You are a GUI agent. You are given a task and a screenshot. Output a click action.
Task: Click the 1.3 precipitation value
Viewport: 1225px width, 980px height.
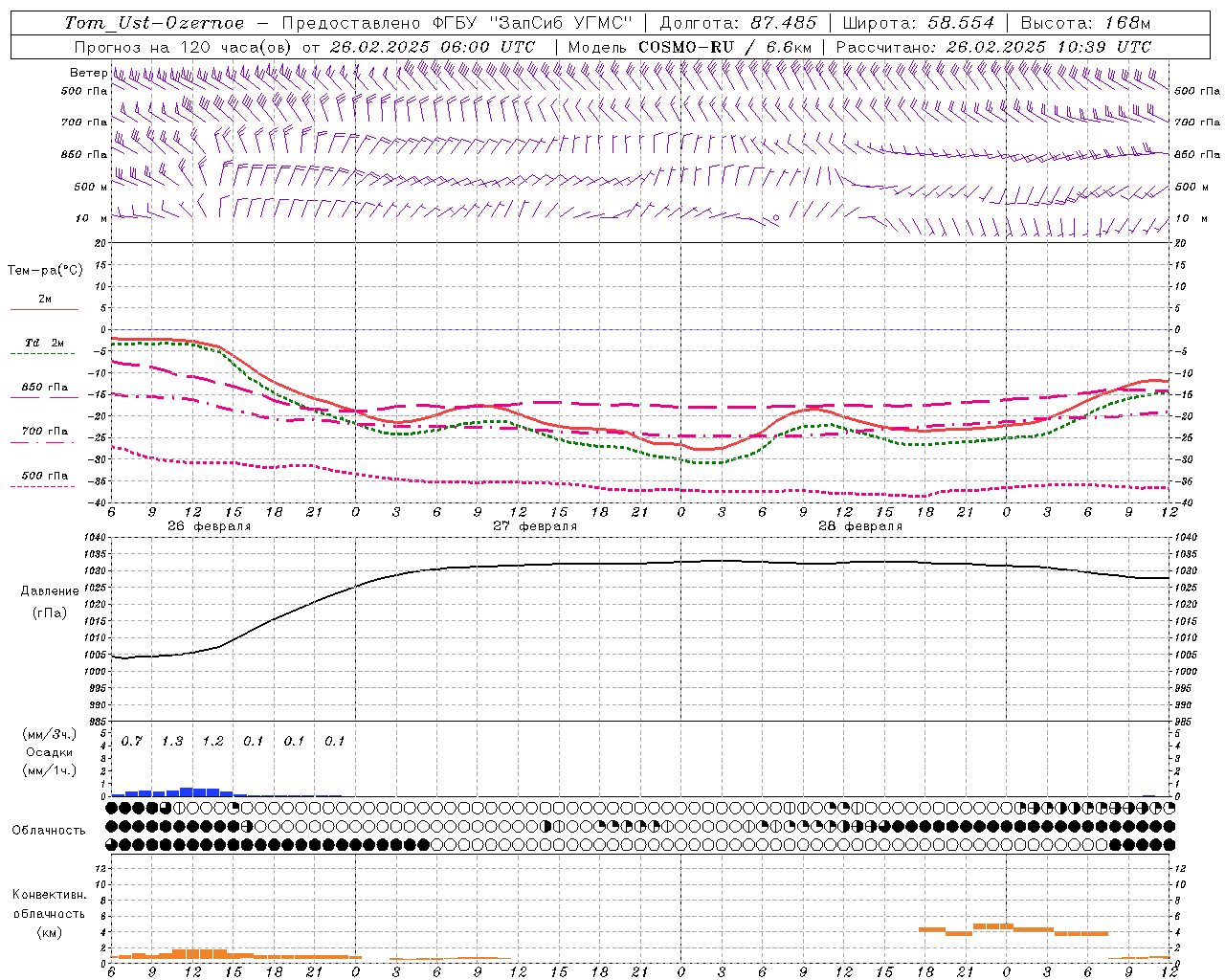[172, 741]
